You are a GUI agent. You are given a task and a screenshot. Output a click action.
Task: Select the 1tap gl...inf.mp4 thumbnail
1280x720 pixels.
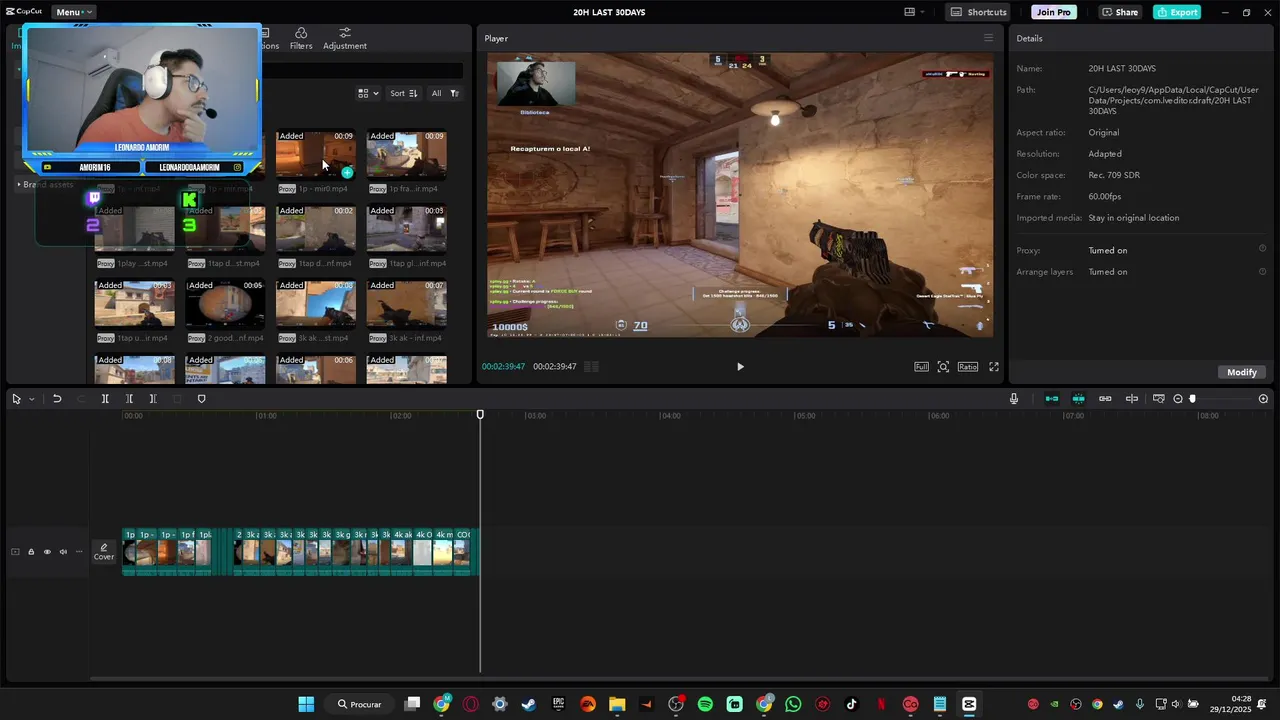(x=406, y=229)
